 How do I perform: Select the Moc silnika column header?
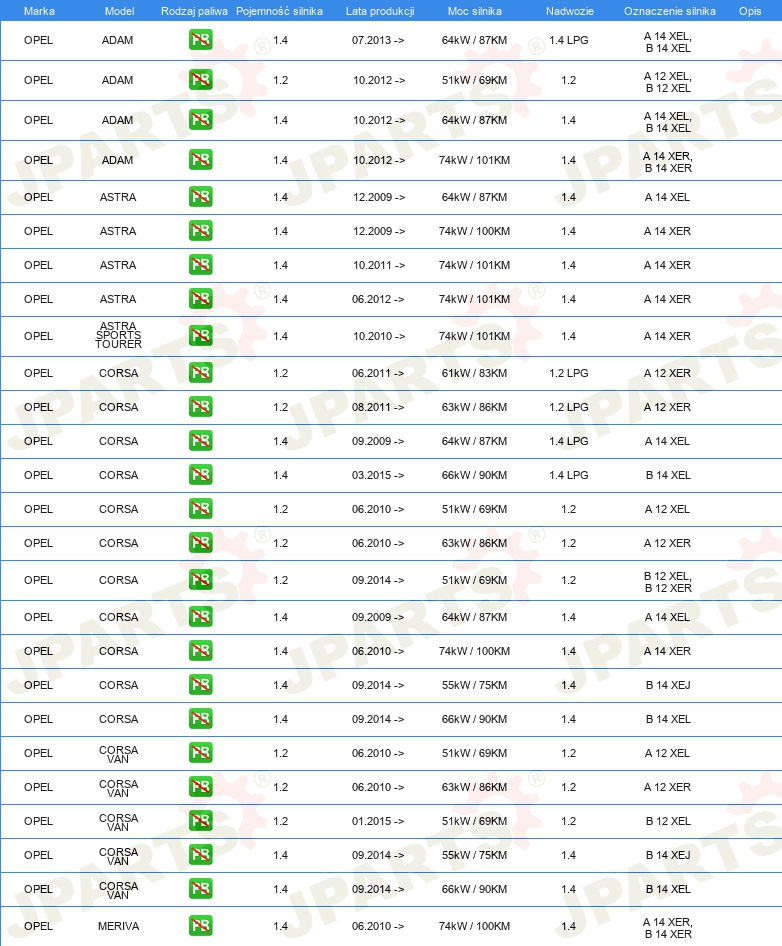tap(475, 11)
